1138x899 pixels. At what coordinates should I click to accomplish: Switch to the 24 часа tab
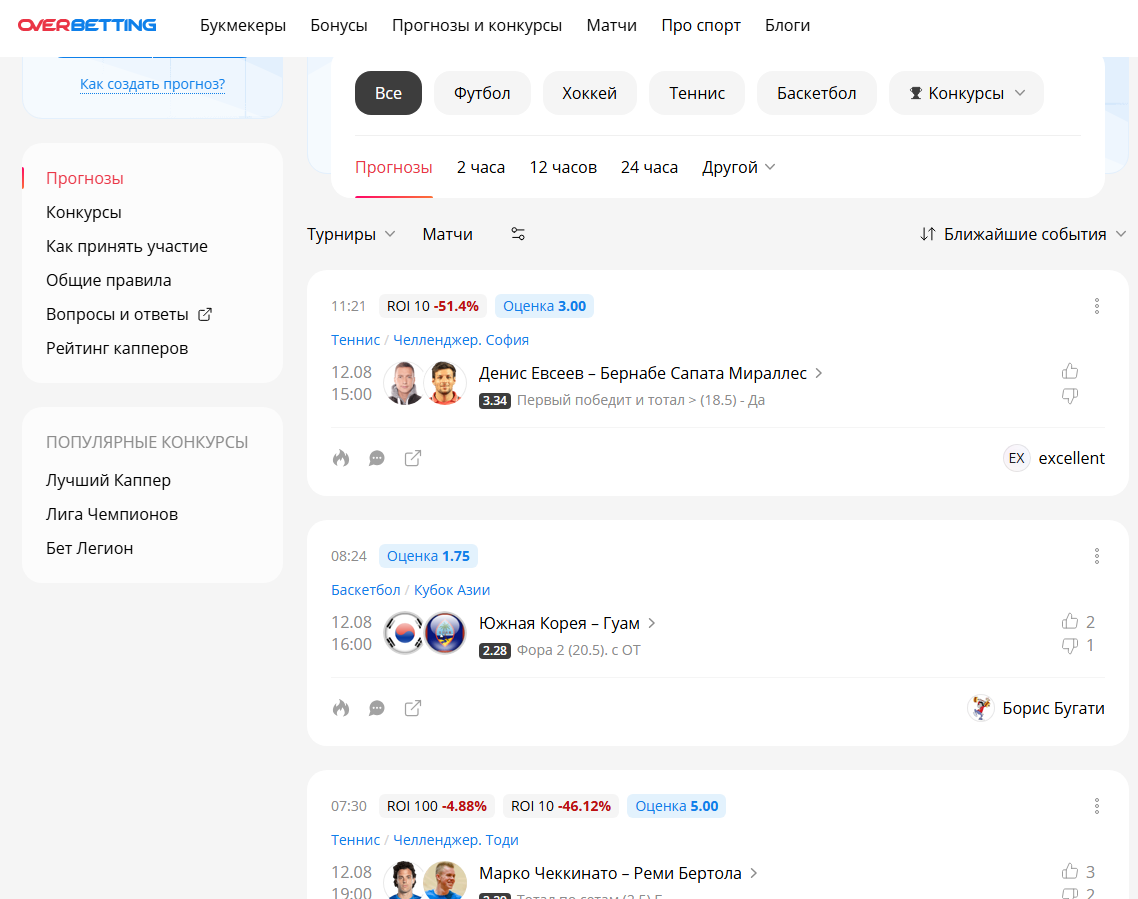pyautogui.click(x=650, y=167)
